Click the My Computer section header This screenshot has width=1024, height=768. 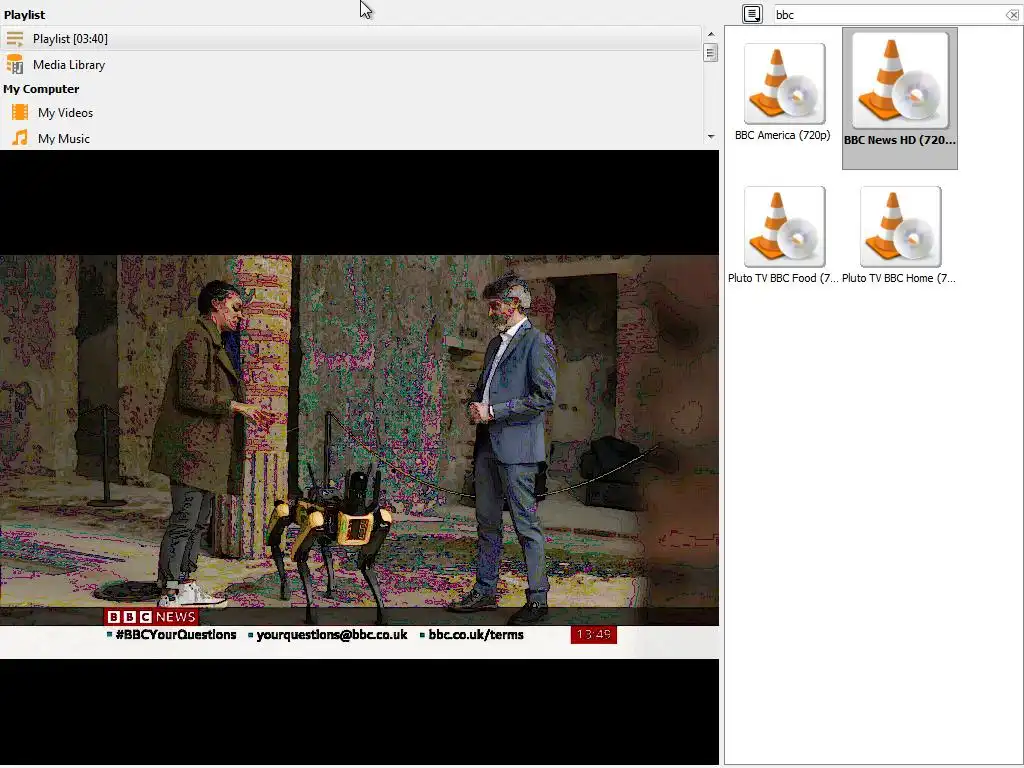pyautogui.click(x=41, y=89)
